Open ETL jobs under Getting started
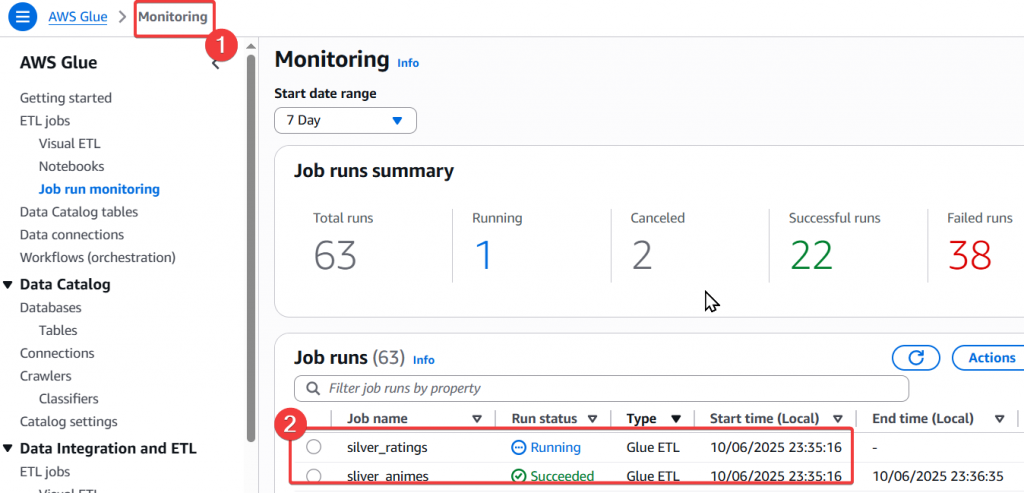1024x493 pixels. (x=45, y=121)
